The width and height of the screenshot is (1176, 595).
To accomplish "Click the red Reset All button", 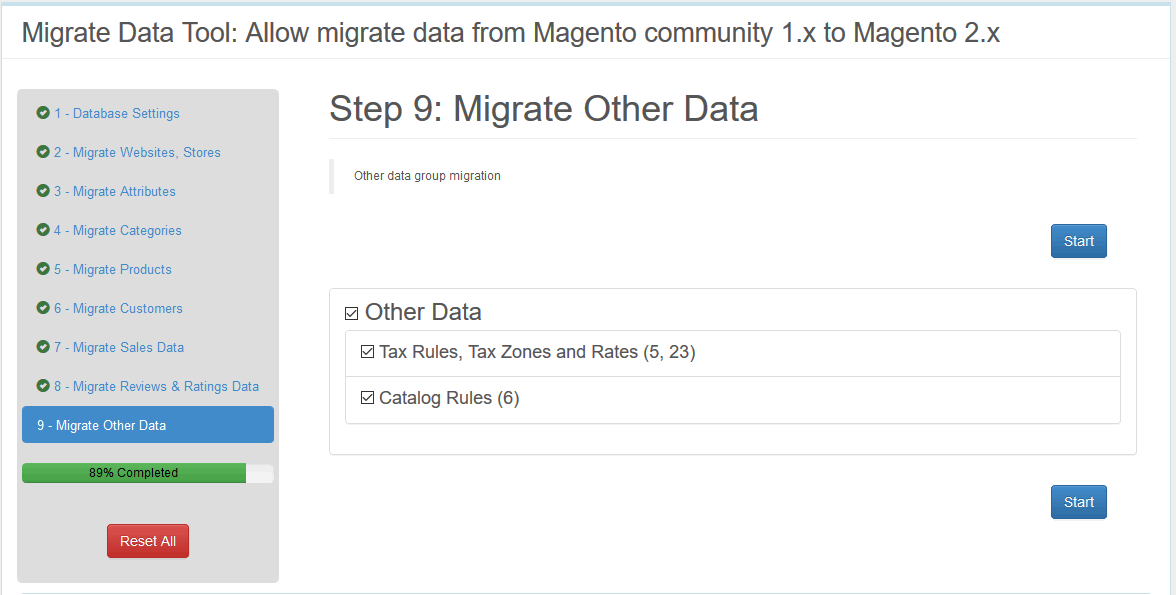I will coord(148,541).
